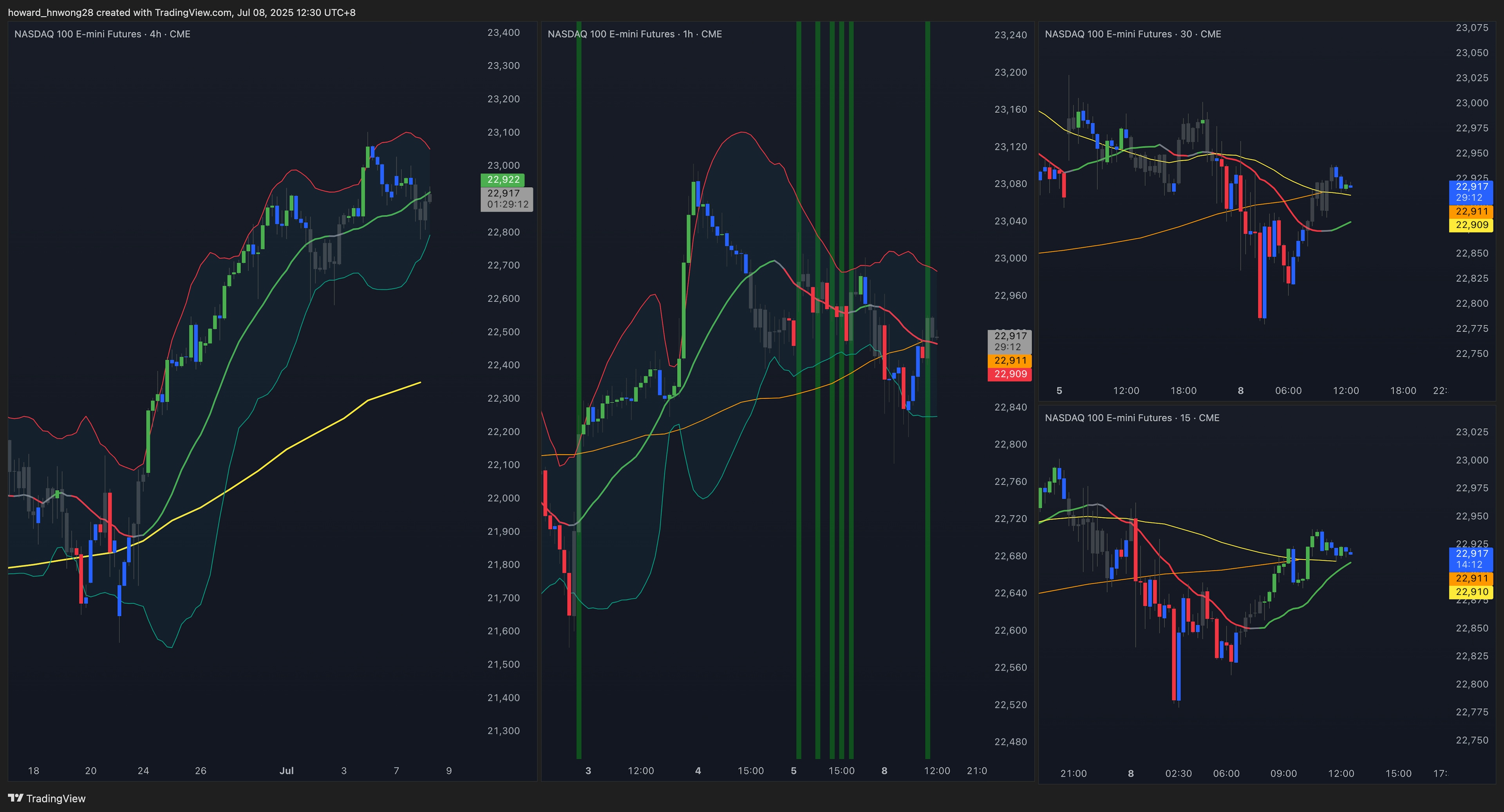This screenshot has height=812, width=1504.
Task: Click the green 22,922 price label on 4h chart
Action: [503, 180]
